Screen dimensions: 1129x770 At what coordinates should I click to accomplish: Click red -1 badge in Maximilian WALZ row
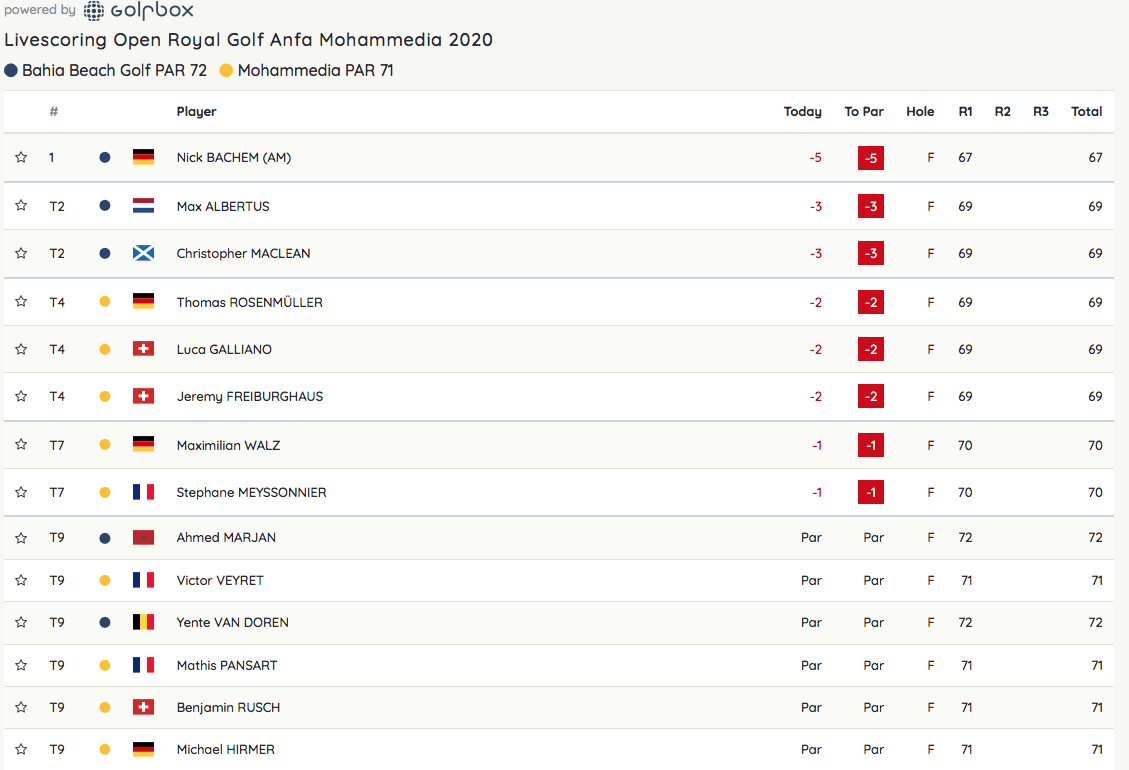pos(871,445)
